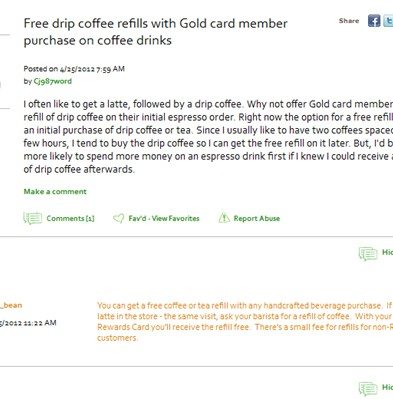Click the heart icon next to Fav'd

[118, 218]
